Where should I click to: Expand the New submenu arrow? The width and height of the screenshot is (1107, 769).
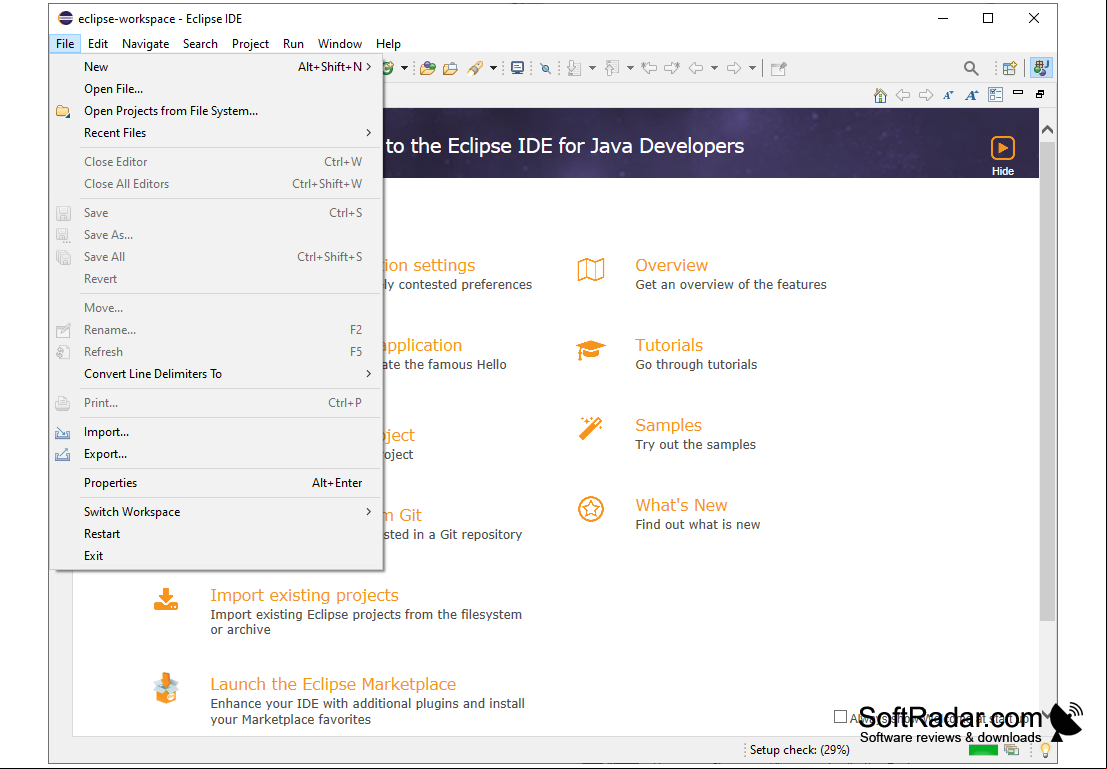pyautogui.click(x=369, y=66)
